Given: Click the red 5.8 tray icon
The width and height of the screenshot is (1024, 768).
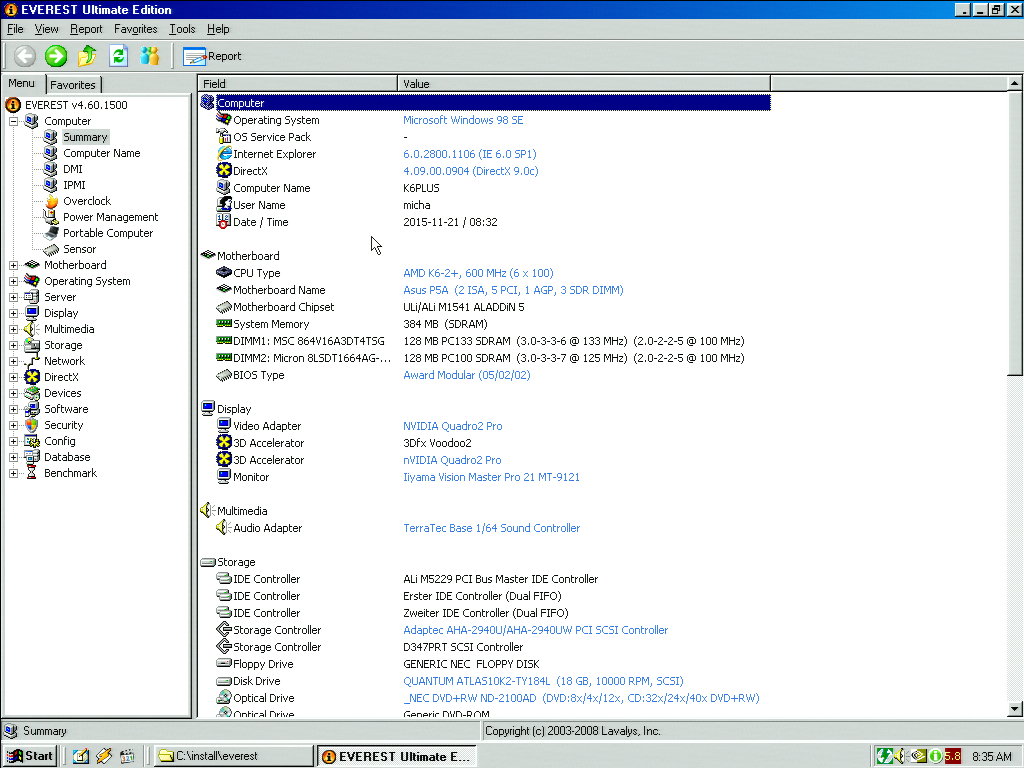Looking at the screenshot, I should (953, 756).
